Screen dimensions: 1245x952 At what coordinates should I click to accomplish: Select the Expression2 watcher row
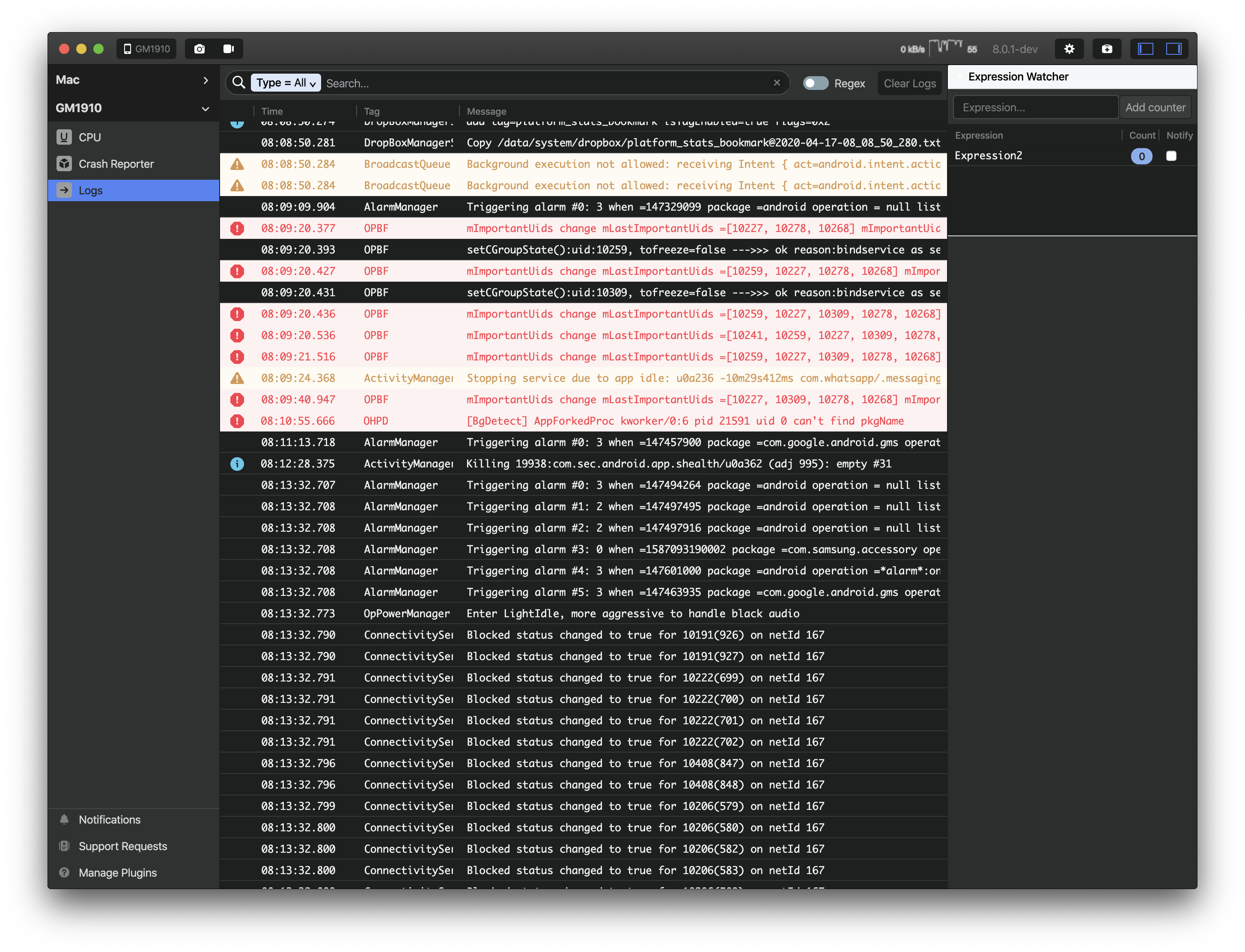[1072, 156]
